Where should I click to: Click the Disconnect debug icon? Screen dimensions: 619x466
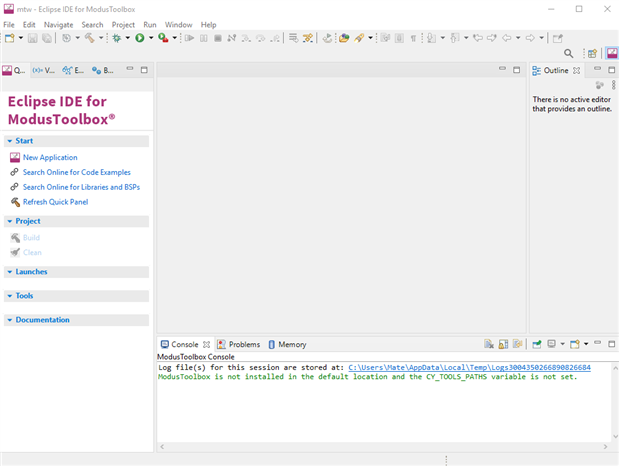232,38
